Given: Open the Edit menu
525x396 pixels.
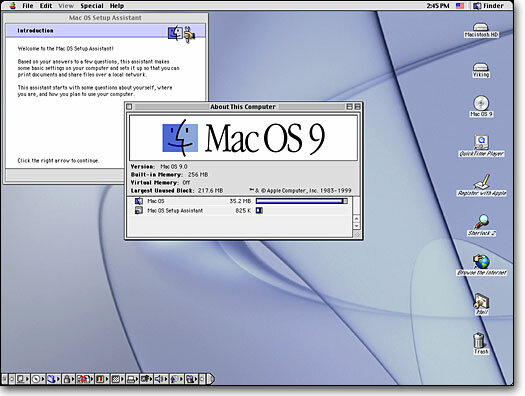Looking at the screenshot, I should [46, 6].
